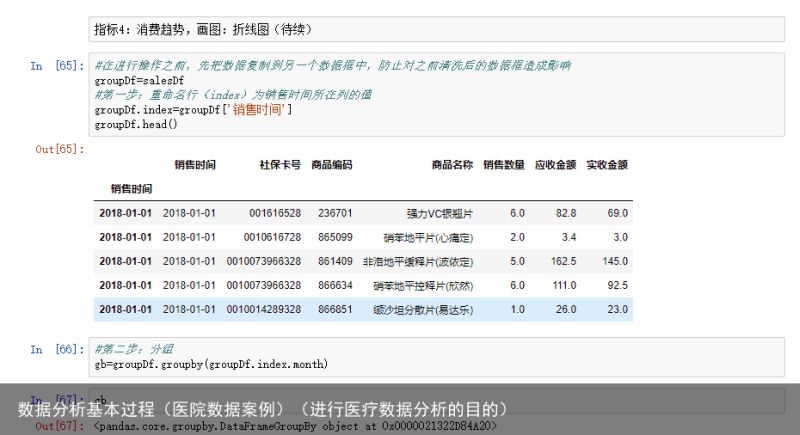Click the 实收金额 value 145.0
The width and height of the screenshot is (800, 435).
pyautogui.click(x=615, y=261)
